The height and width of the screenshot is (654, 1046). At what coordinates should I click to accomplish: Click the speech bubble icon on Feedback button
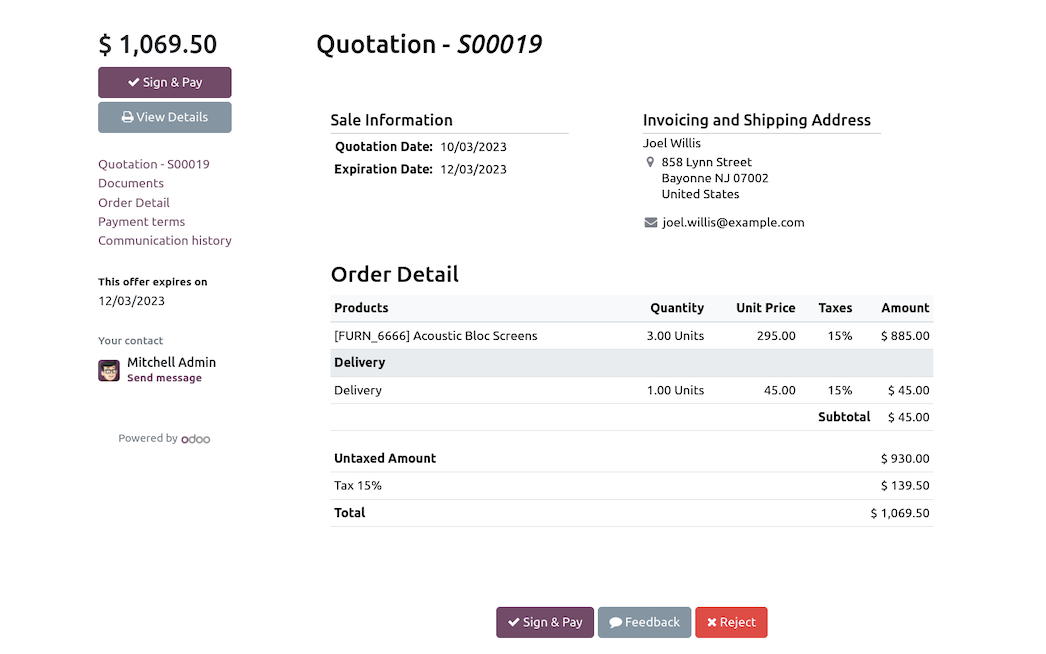coord(614,622)
